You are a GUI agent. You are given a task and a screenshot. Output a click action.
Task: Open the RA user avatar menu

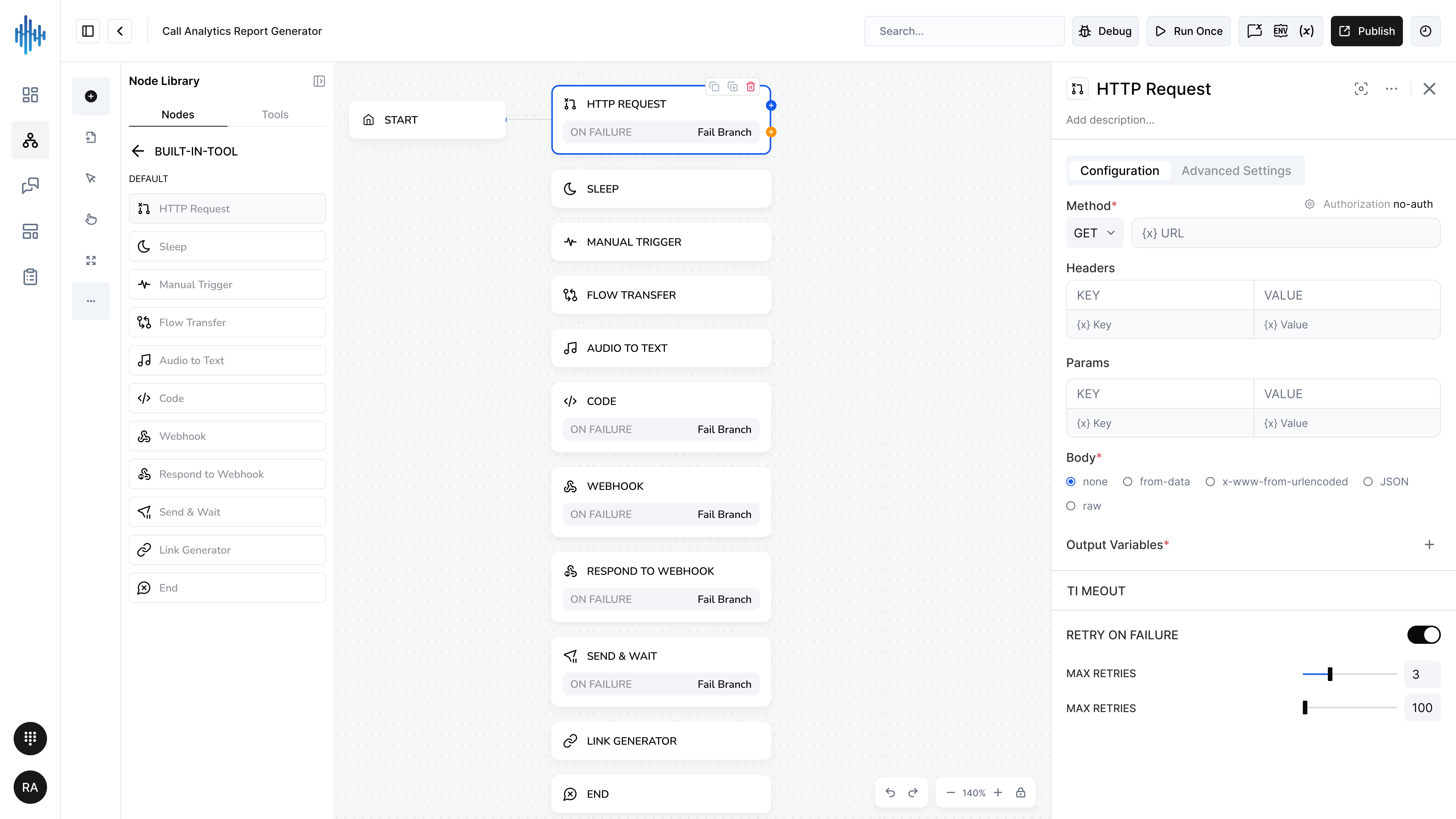pos(30,787)
